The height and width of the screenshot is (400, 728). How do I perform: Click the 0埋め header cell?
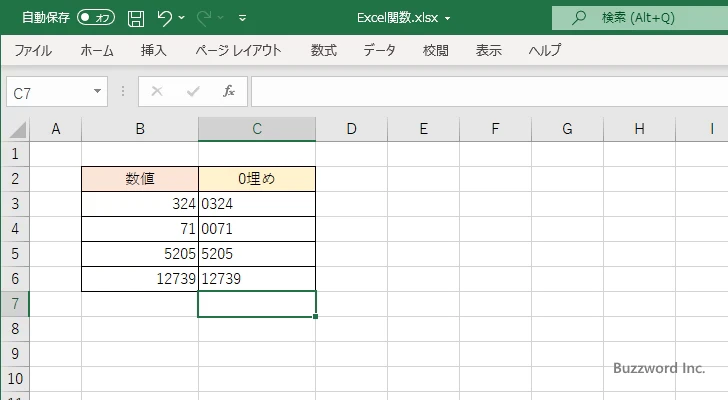[257, 179]
